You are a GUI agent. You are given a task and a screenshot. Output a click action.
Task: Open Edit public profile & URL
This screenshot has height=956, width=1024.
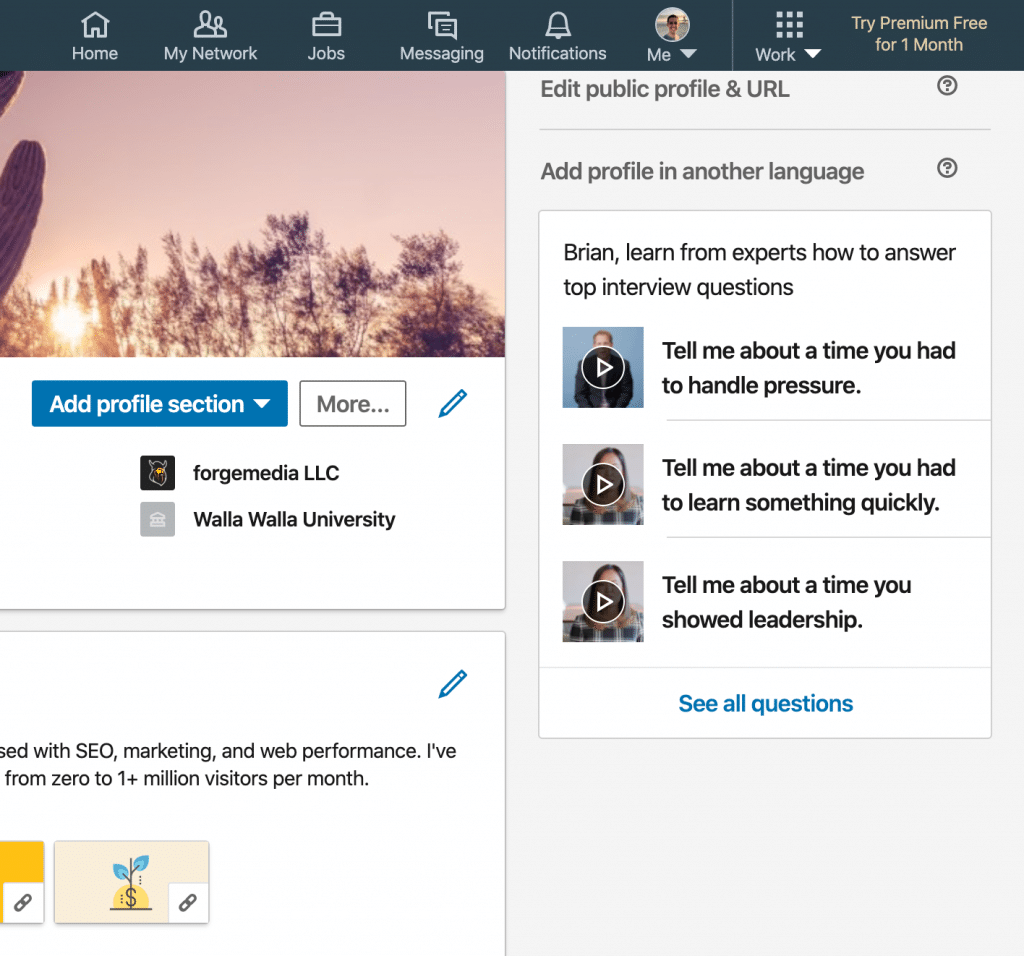(x=665, y=89)
